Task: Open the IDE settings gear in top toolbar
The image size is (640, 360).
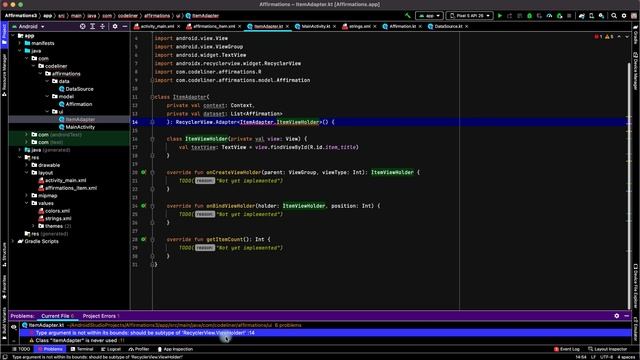Action: (624, 16)
